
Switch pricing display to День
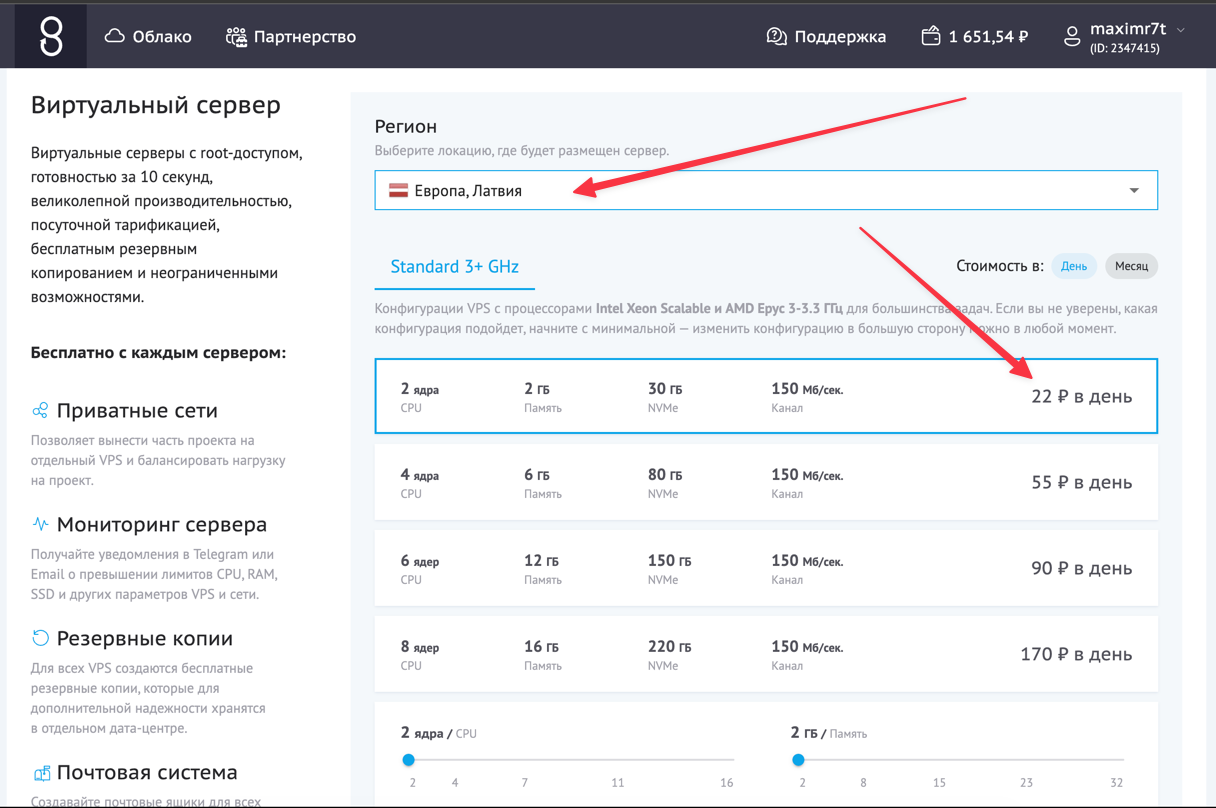1074,266
